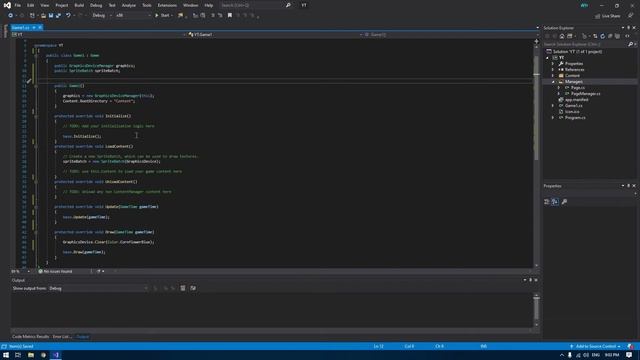Click Preview Selected Items icon in Solution Explorer
The image size is (640, 360).
click(627, 36)
